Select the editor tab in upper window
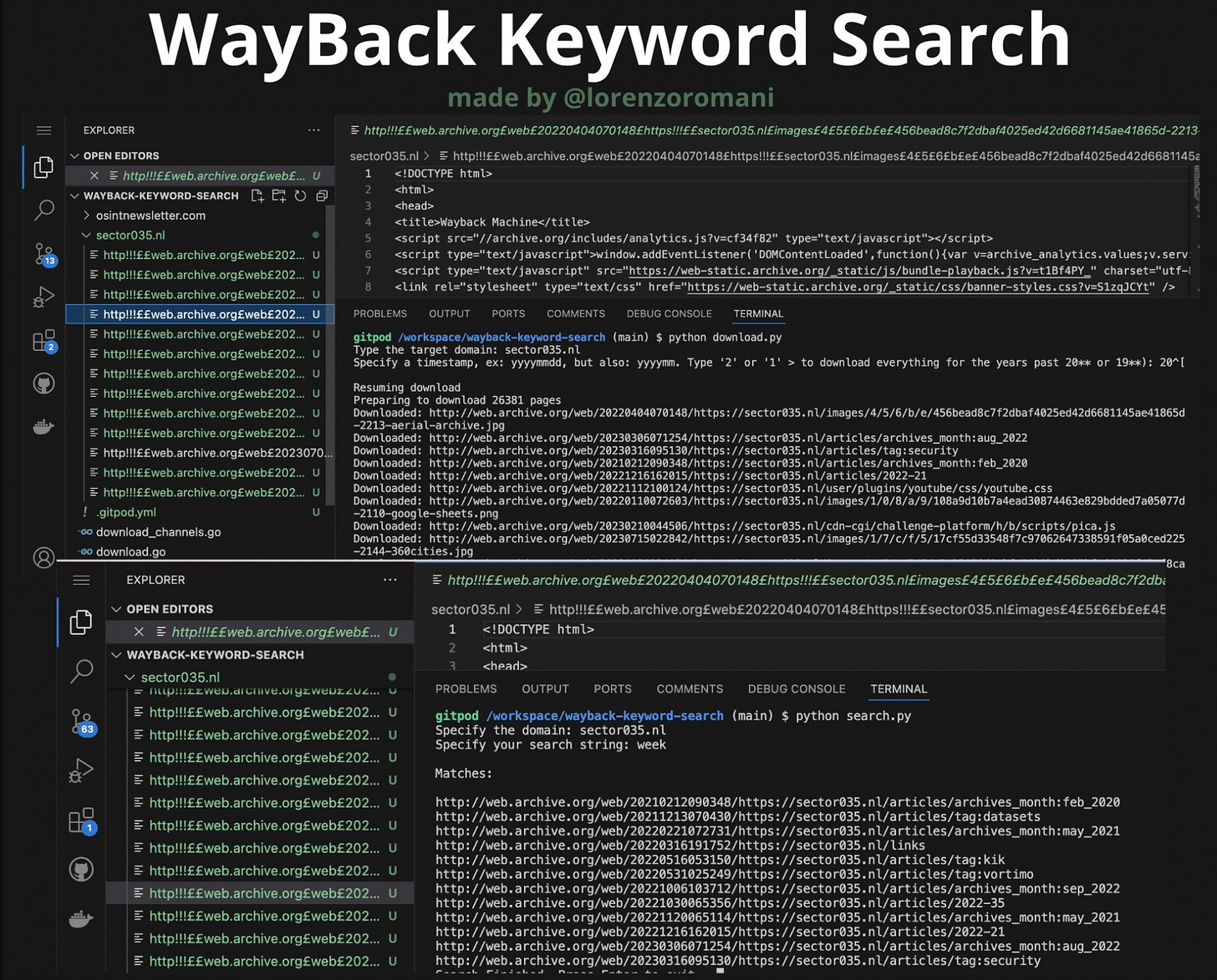1217x980 pixels. (x=774, y=130)
